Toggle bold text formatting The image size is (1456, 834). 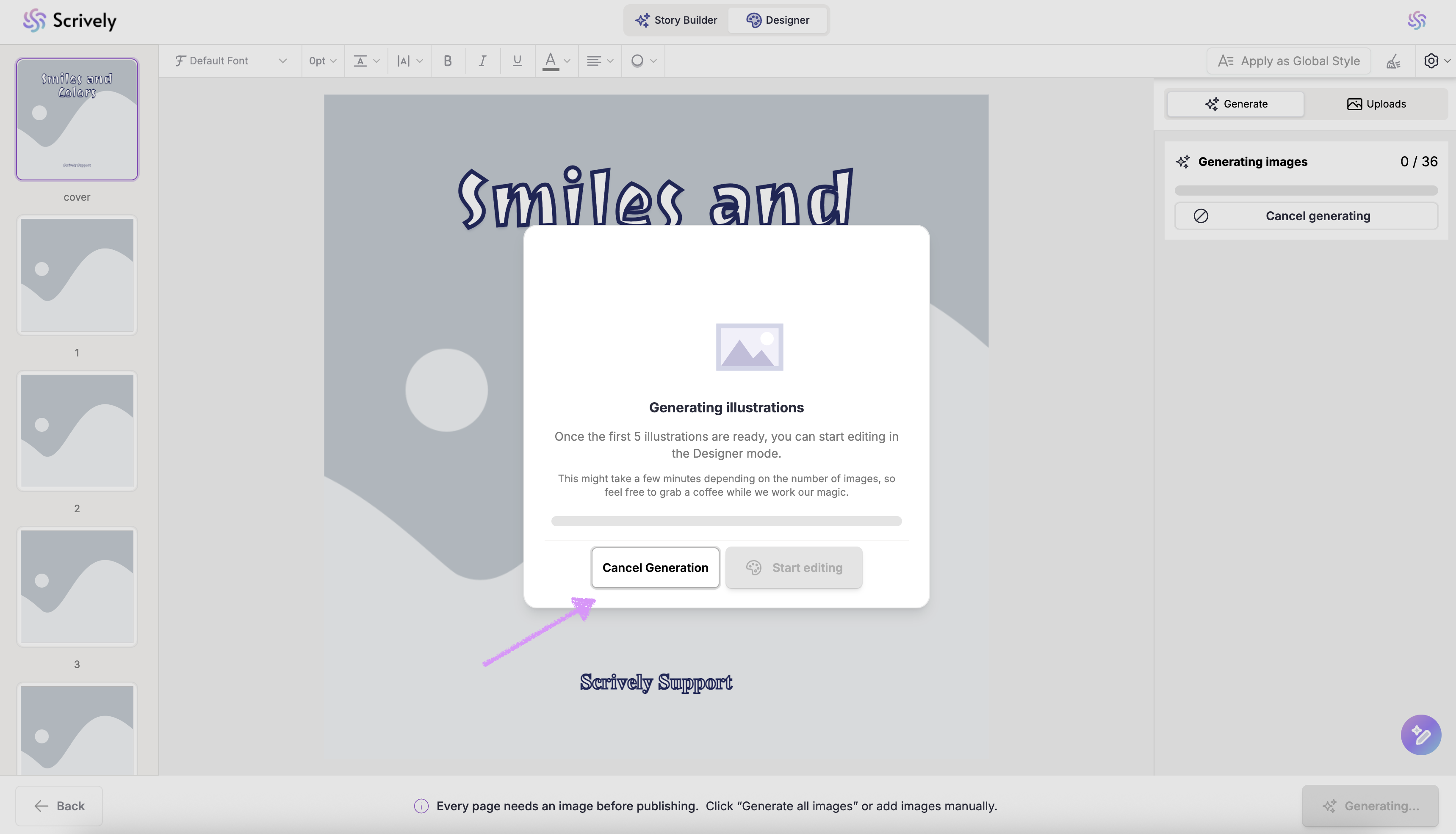point(448,61)
